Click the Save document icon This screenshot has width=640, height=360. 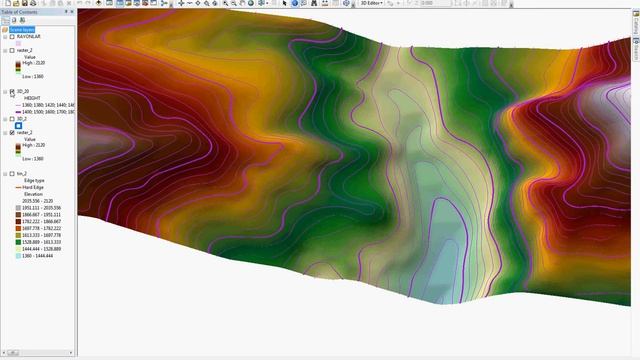coord(24,3)
